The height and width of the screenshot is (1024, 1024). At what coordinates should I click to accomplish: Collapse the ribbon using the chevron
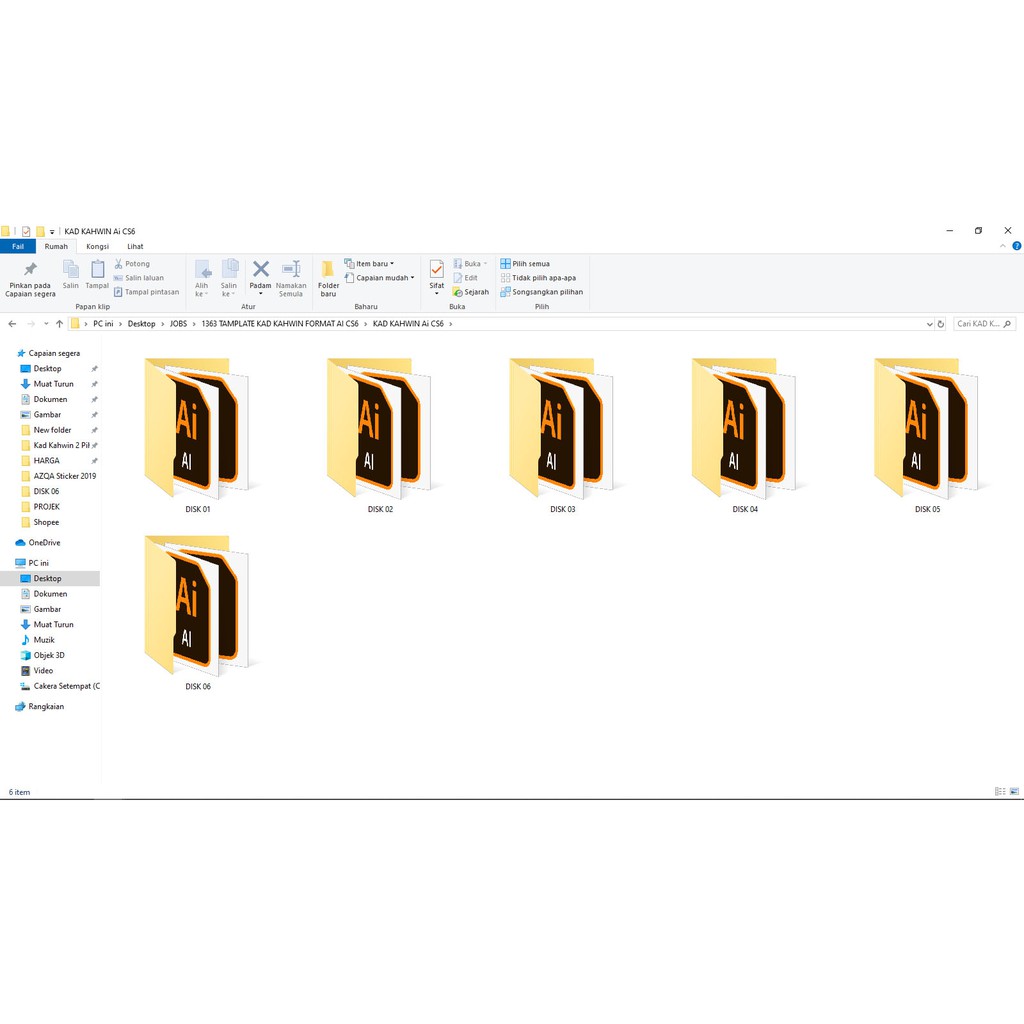(1005, 246)
